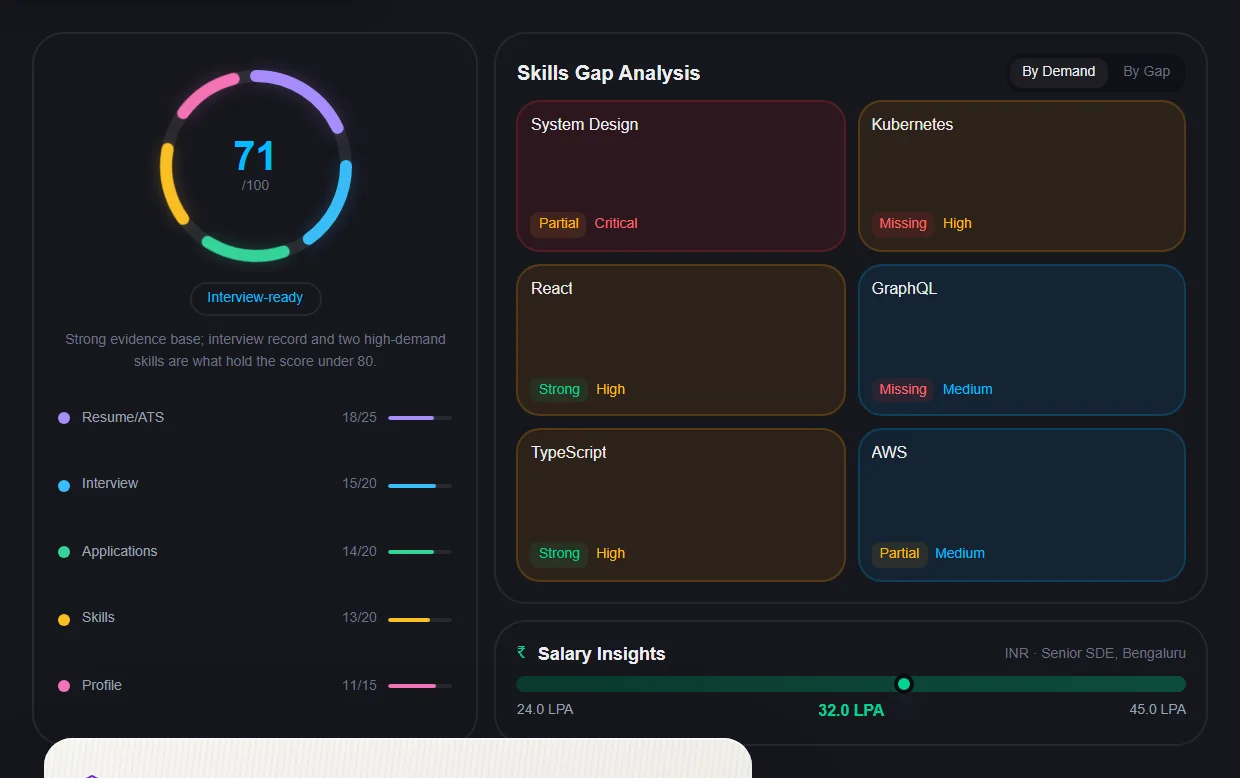This screenshot has height=778, width=1240.
Task: Click the Critical tag on System Design
Action: (616, 223)
